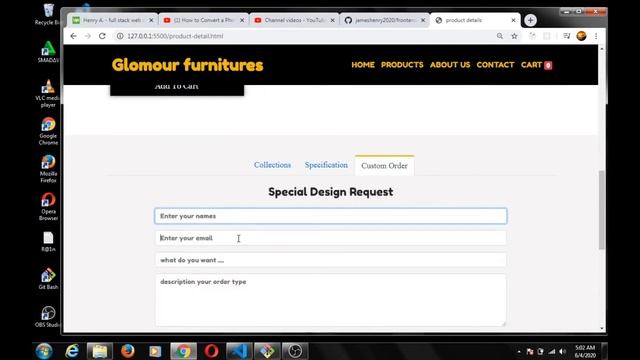The width and height of the screenshot is (640, 360).
Task: Switch to Chrome in the taskbar
Action: click(183, 351)
